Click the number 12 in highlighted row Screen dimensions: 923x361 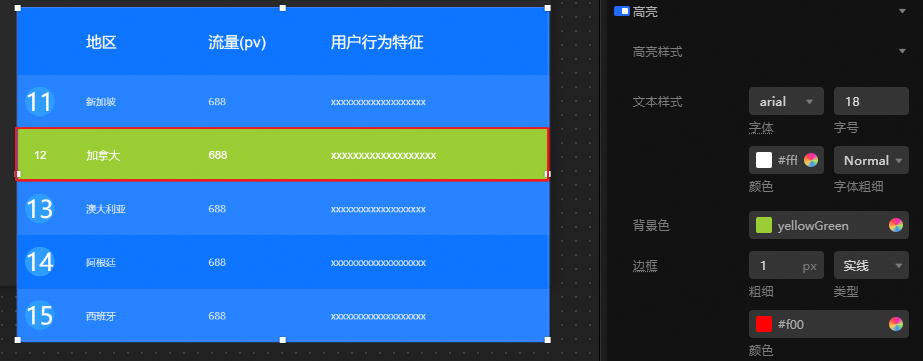pyautogui.click(x=40, y=155)
